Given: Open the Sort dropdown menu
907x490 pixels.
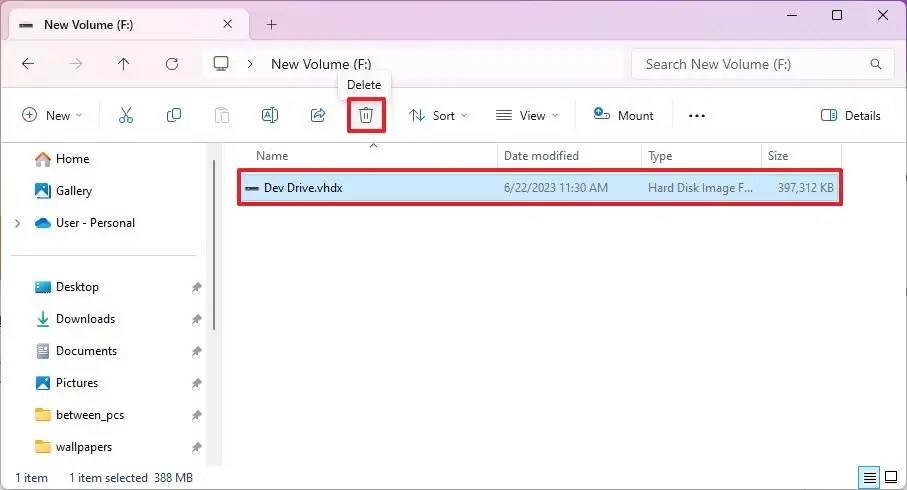Looking at the screenshot, I should point(438,116).
